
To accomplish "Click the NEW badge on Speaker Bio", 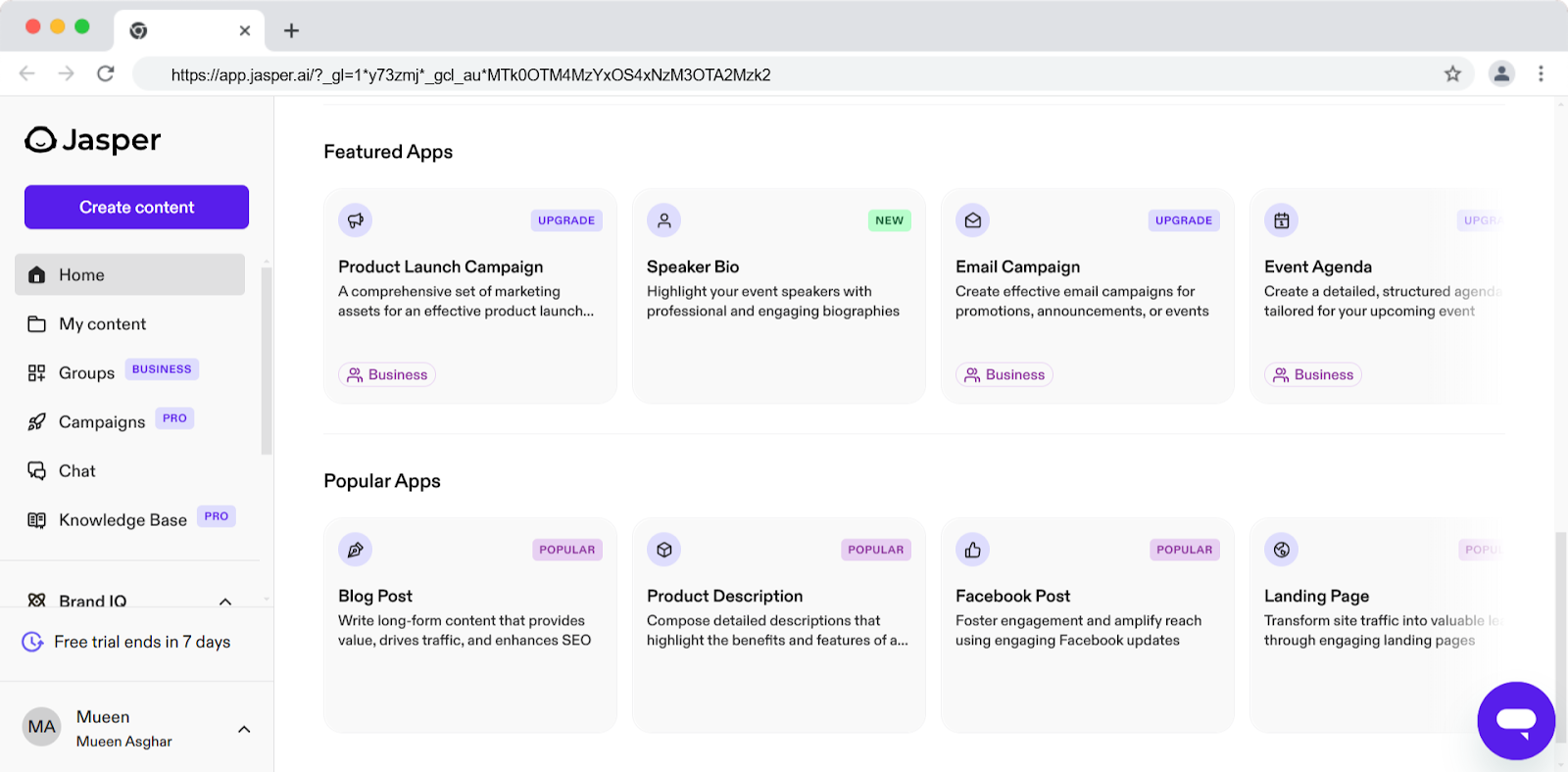I will pos(890,220).
